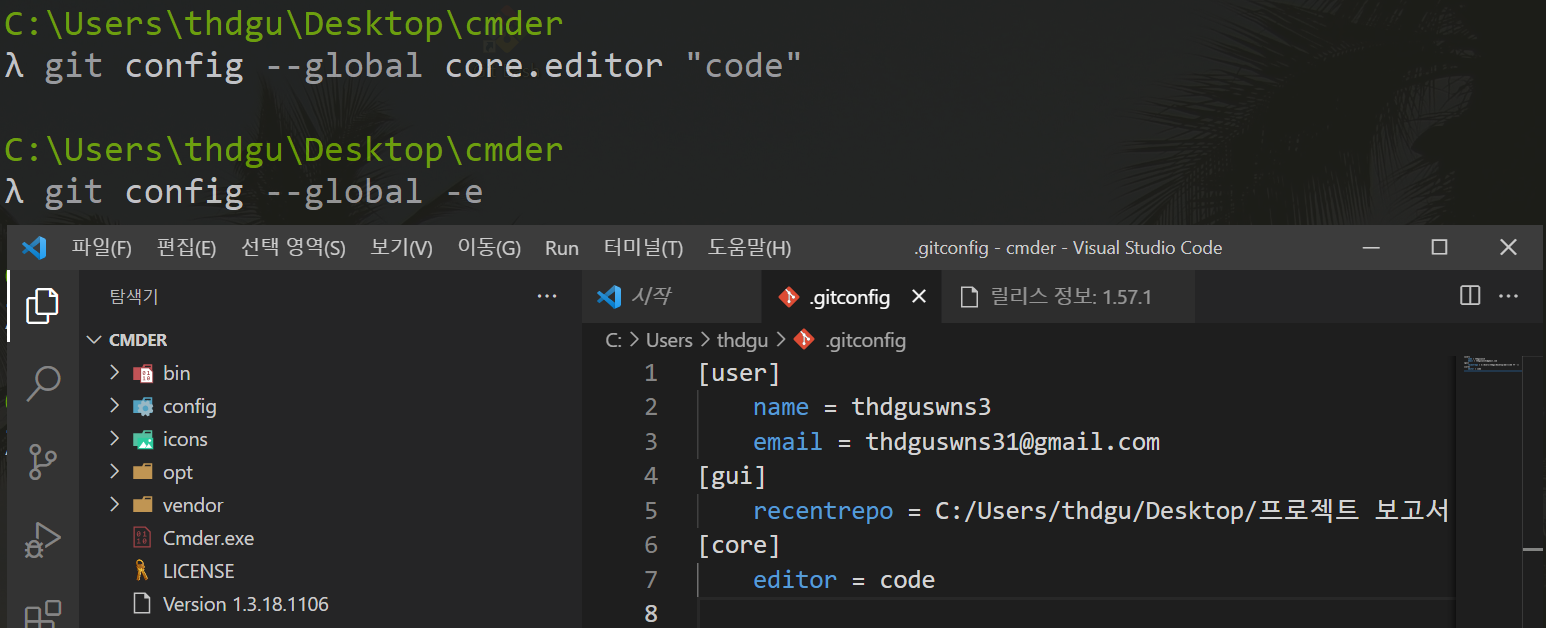Click the editor = code line
This screenshot has width=1546, height=628.
(x=844, y=580)
